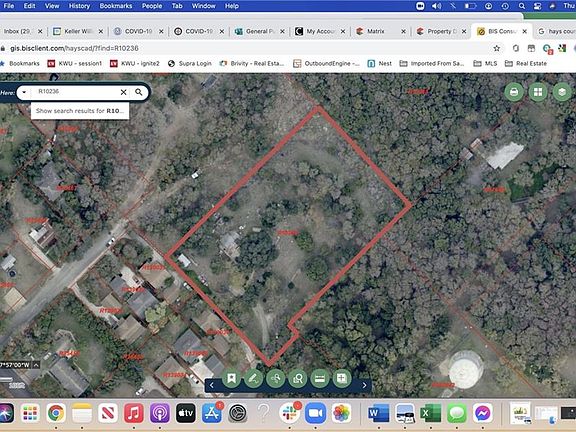
Task: Open the People menu
Action: [x=152, y=6]
